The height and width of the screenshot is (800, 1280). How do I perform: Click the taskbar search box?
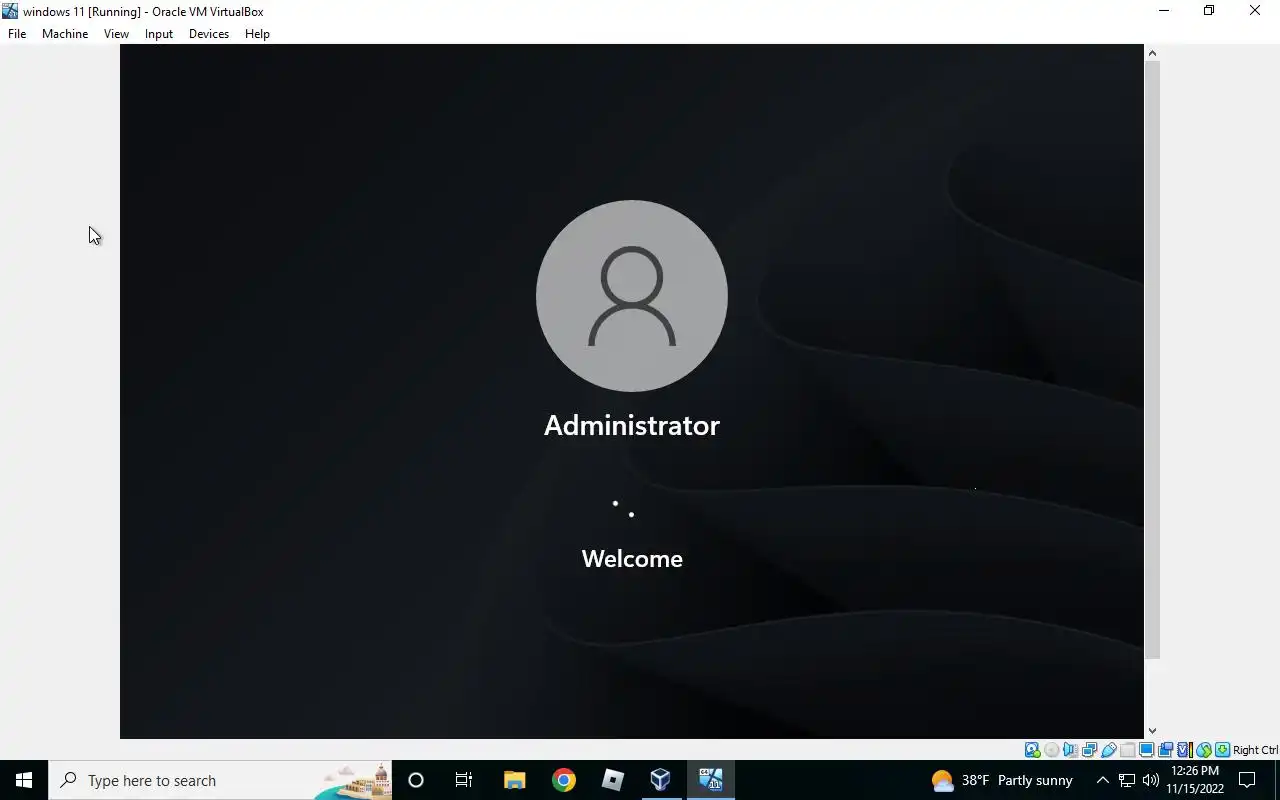(220, 780)
